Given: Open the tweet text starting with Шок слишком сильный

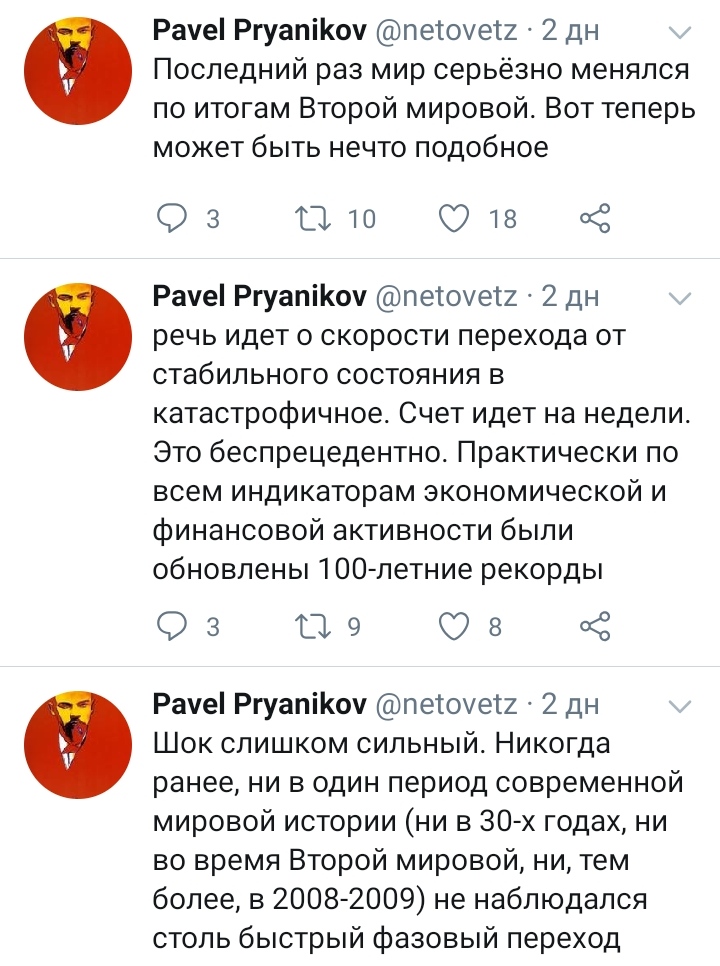Looking at the screenshot, I should click(x=418, y=841).
